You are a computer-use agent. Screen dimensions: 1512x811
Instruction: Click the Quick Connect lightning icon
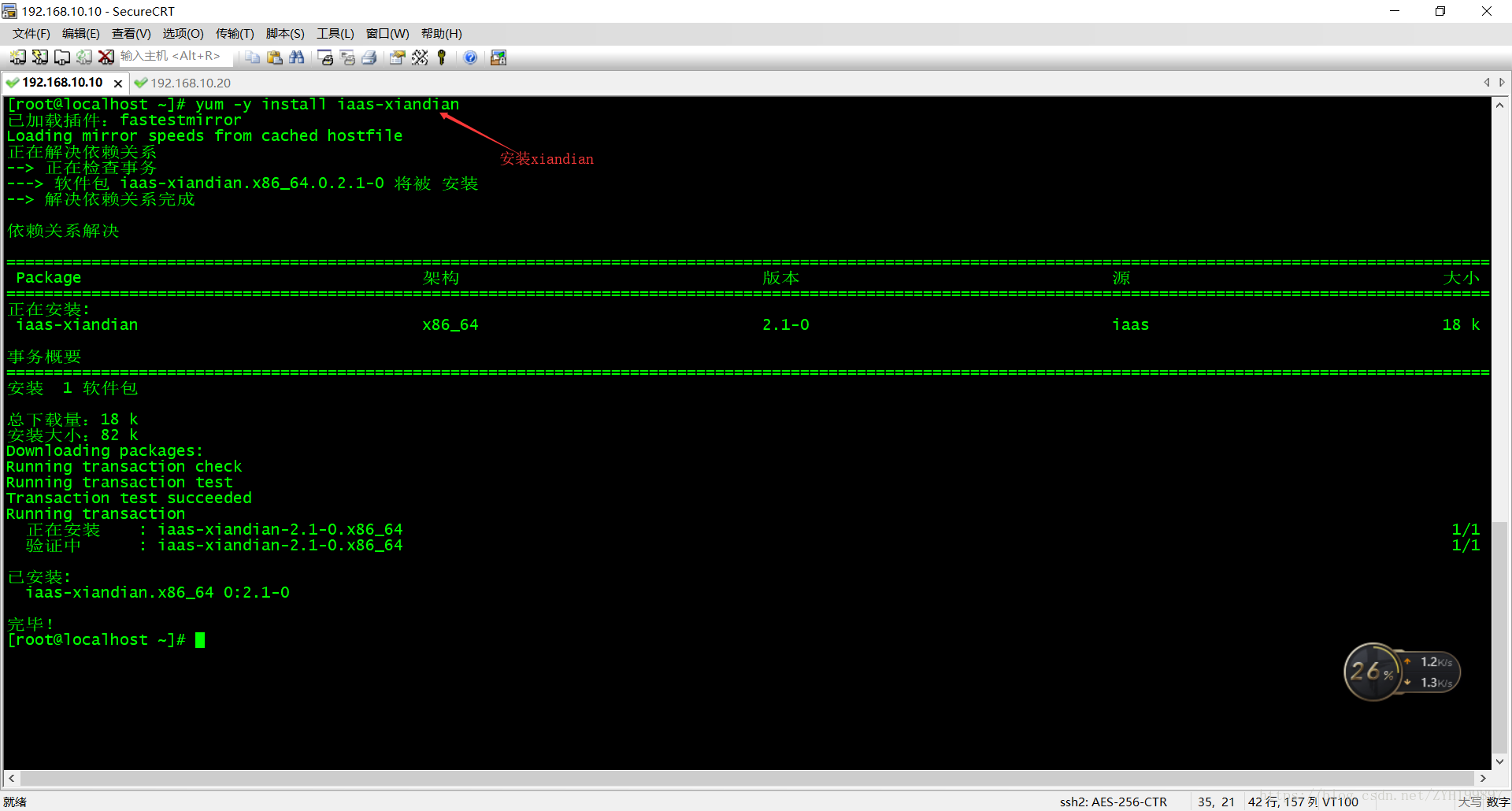tap(39, 57)
